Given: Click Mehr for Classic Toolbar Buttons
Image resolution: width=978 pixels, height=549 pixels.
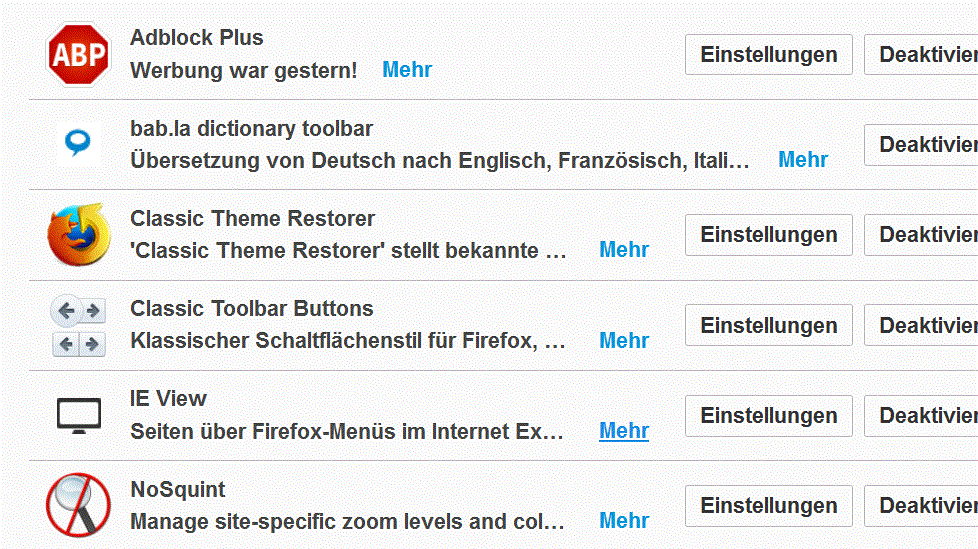Looking at the screenshot, I should pyautogui.click(x=624, y=341).
